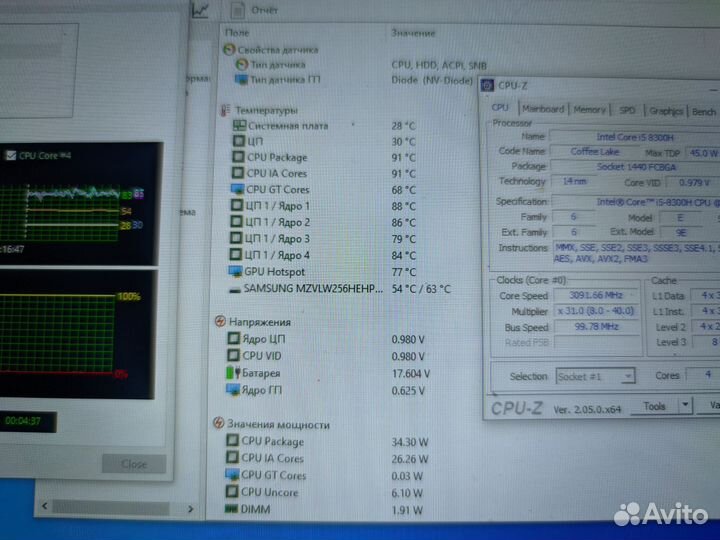Switch to the Memory tab in CPU-Z
Screen dimensions: 720x540
pyautogui.click(x=589, y=110)
